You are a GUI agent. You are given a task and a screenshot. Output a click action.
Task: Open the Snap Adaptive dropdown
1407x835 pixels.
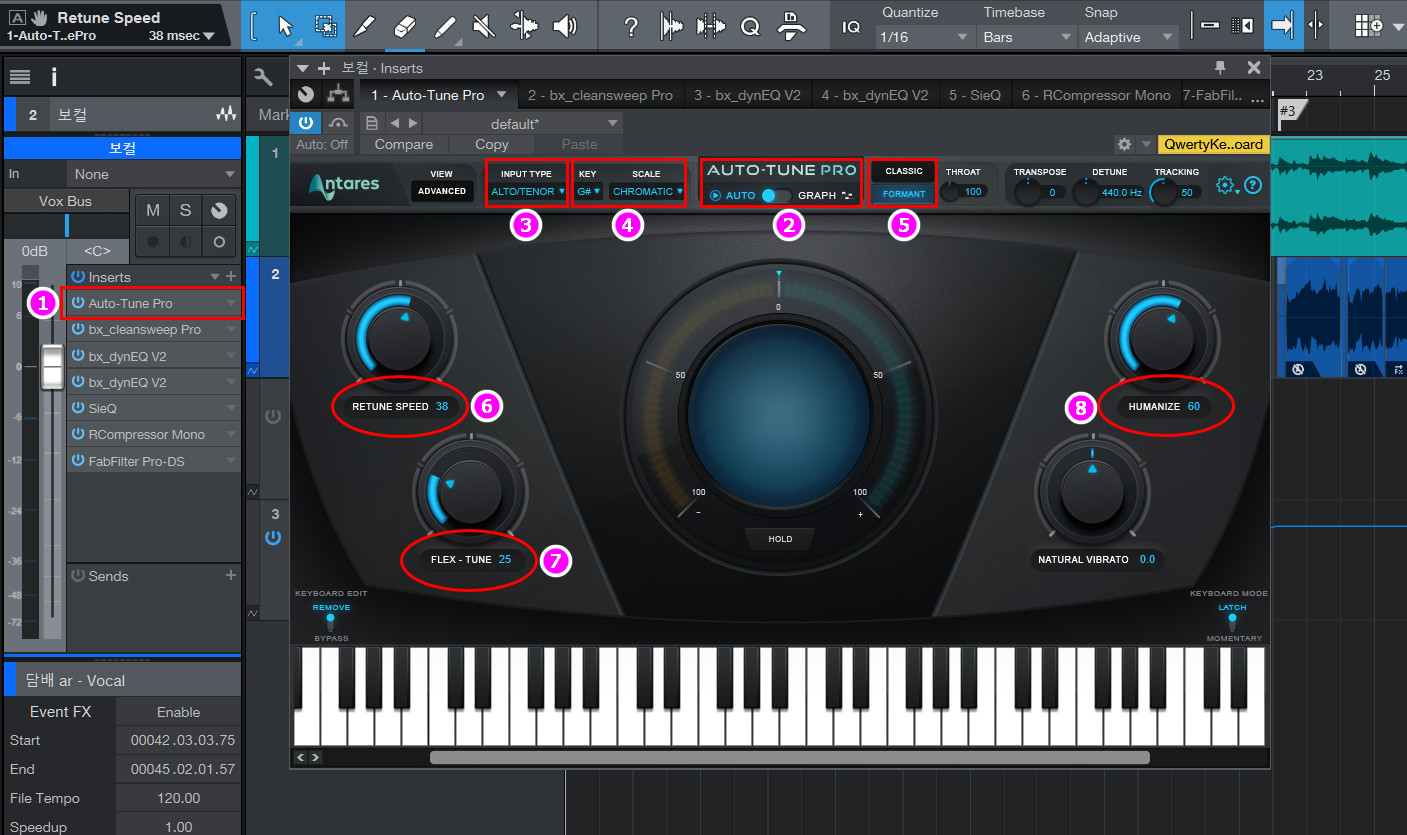click(x=1129, y=37)
